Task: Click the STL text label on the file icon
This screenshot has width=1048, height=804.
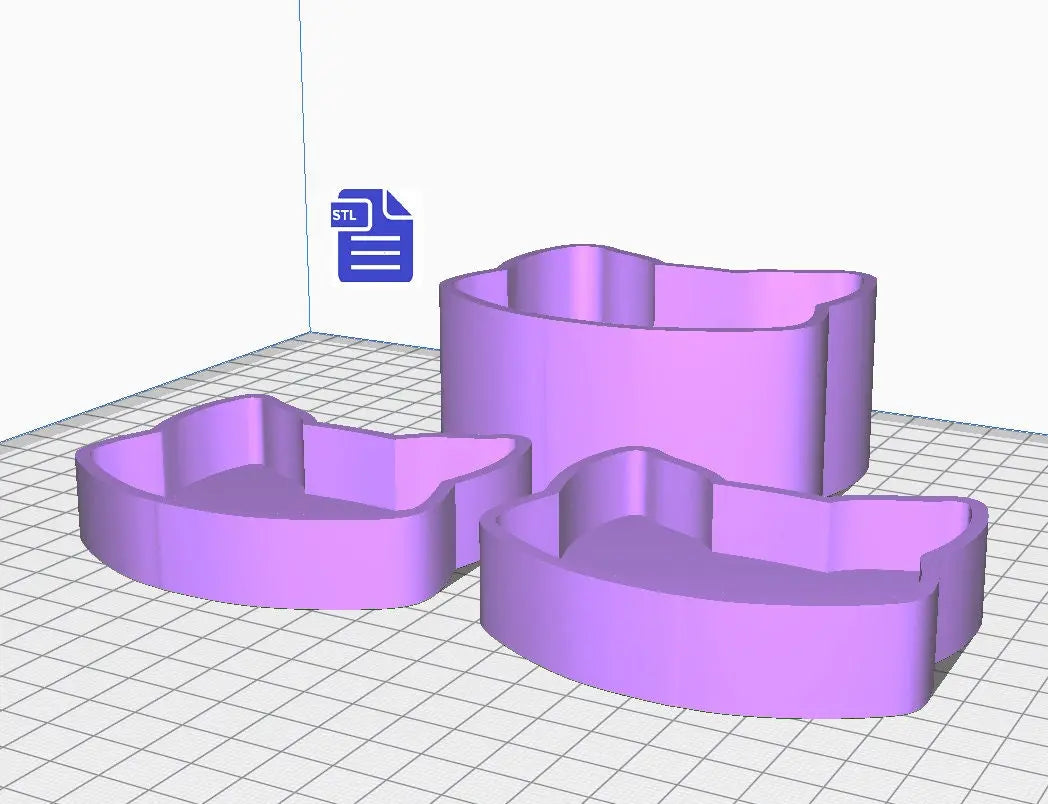Action: 344,215
